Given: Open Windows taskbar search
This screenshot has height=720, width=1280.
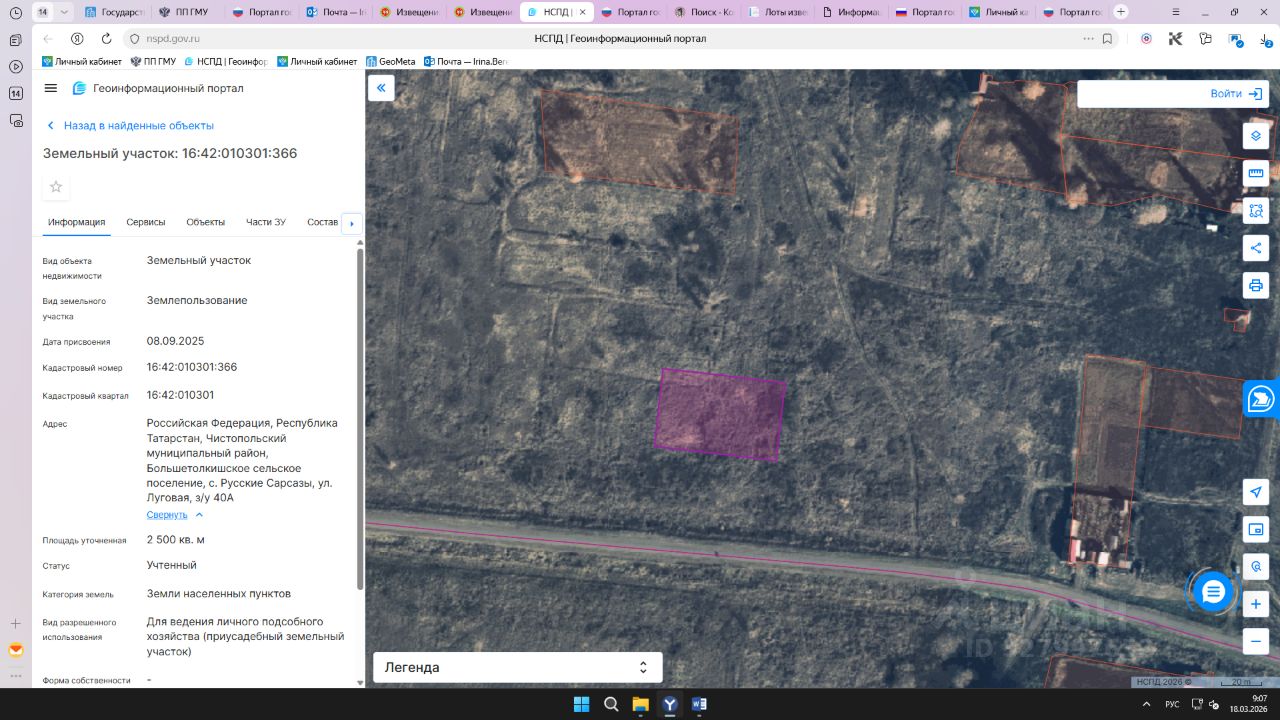Looking at the screenshot, I should (x=611, y=704).
